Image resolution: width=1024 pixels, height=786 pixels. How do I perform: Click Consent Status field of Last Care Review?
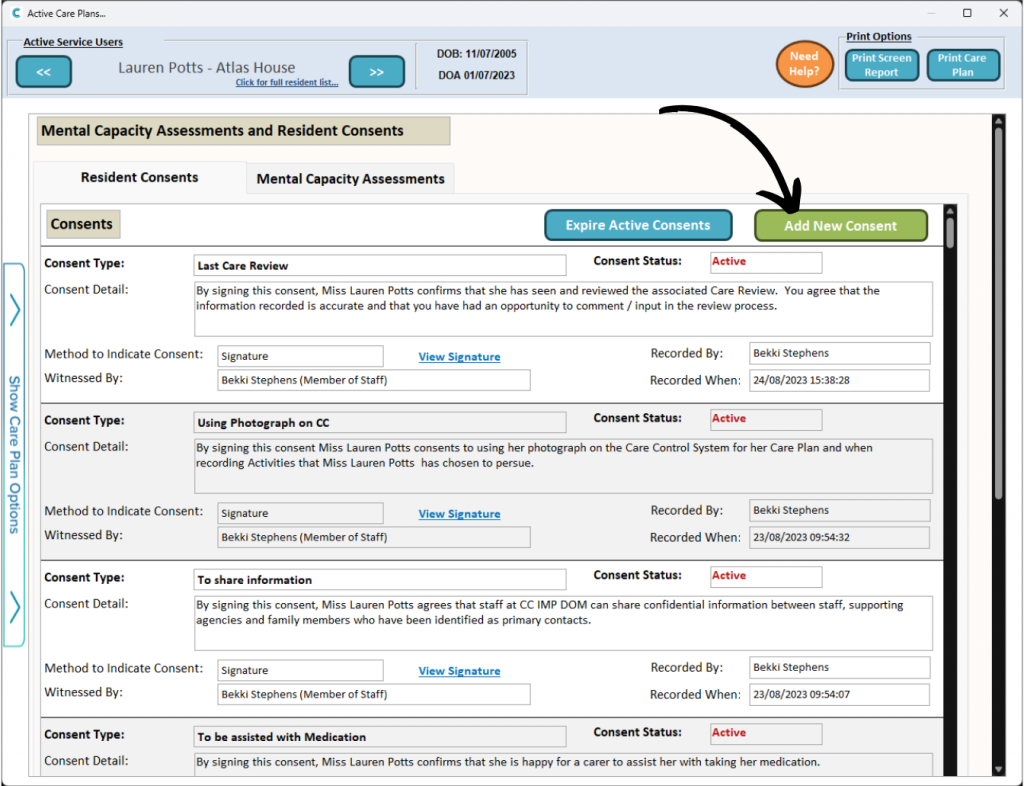(x=766, y=262)
